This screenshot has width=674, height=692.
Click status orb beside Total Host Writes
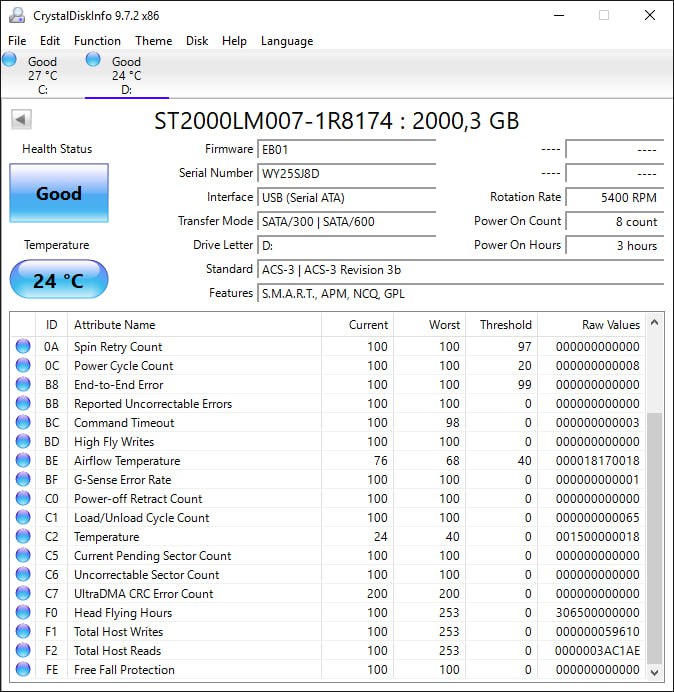point(23,632)
